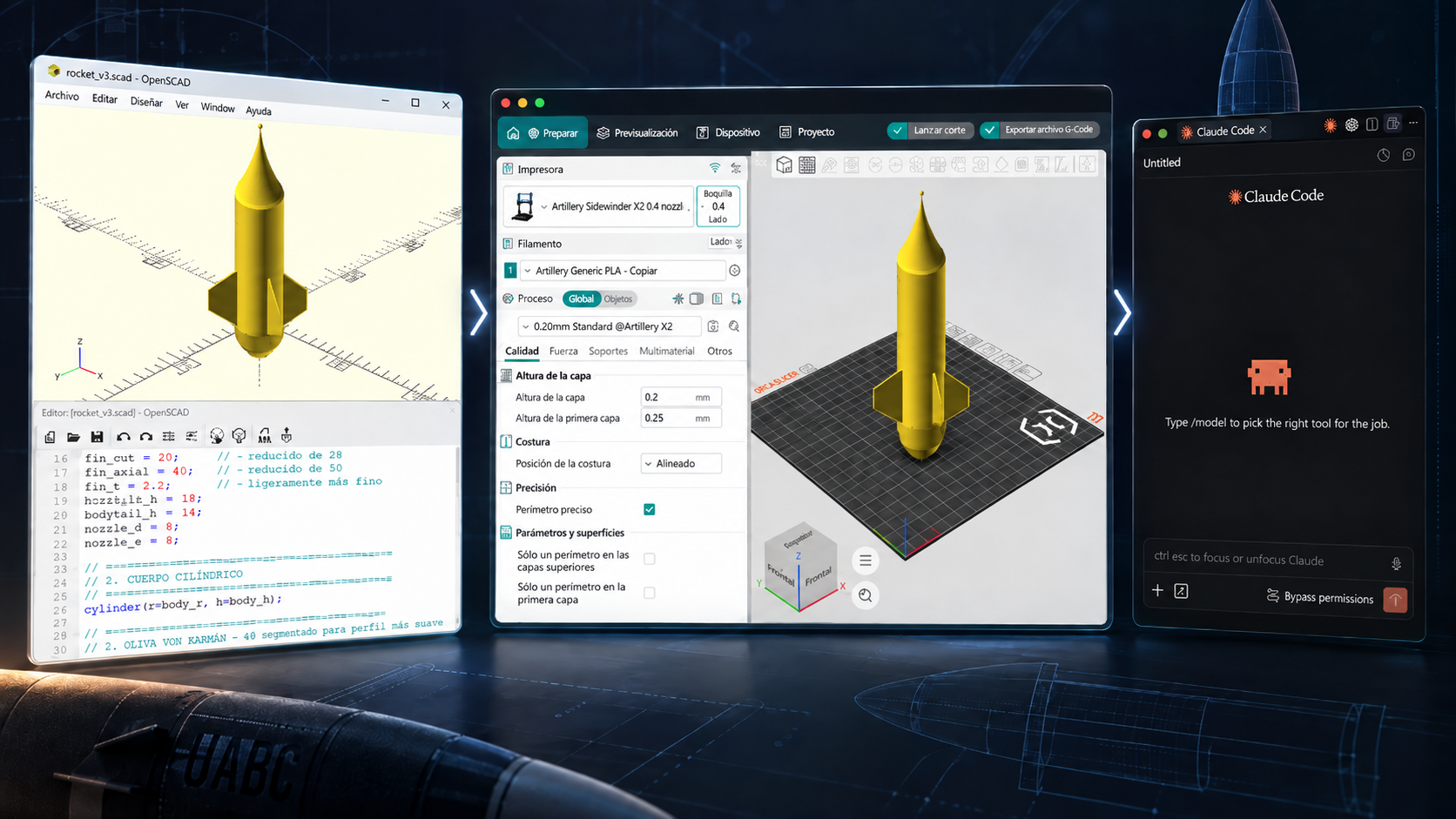Open printer settings icon beside Wi-Fi in Impresora row
The width and height of the screenshot is (1456, 819).
click(736, 169)
